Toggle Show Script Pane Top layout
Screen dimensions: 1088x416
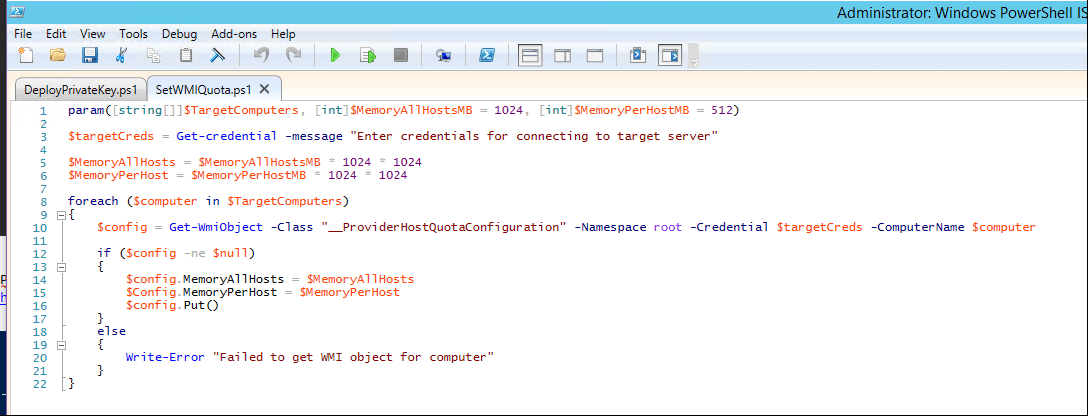[x=530, y=56]
